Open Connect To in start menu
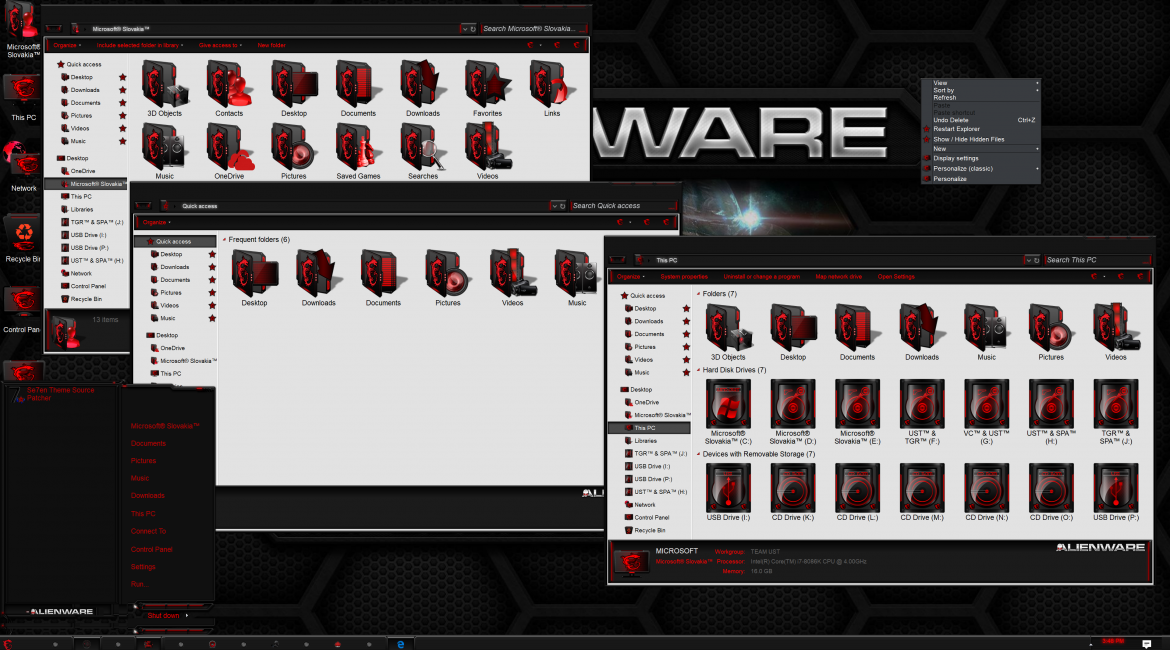Image resolution: width=1170 pixels, height=650 pixels. pos(148,531)
